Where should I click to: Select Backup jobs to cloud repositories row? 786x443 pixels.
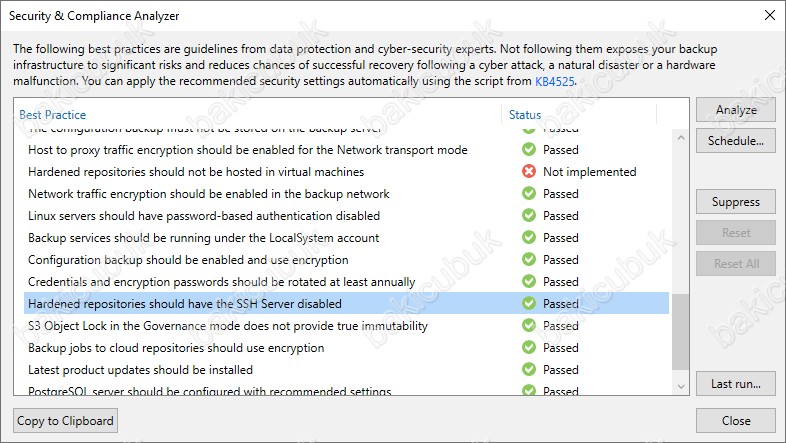(346, 348)
